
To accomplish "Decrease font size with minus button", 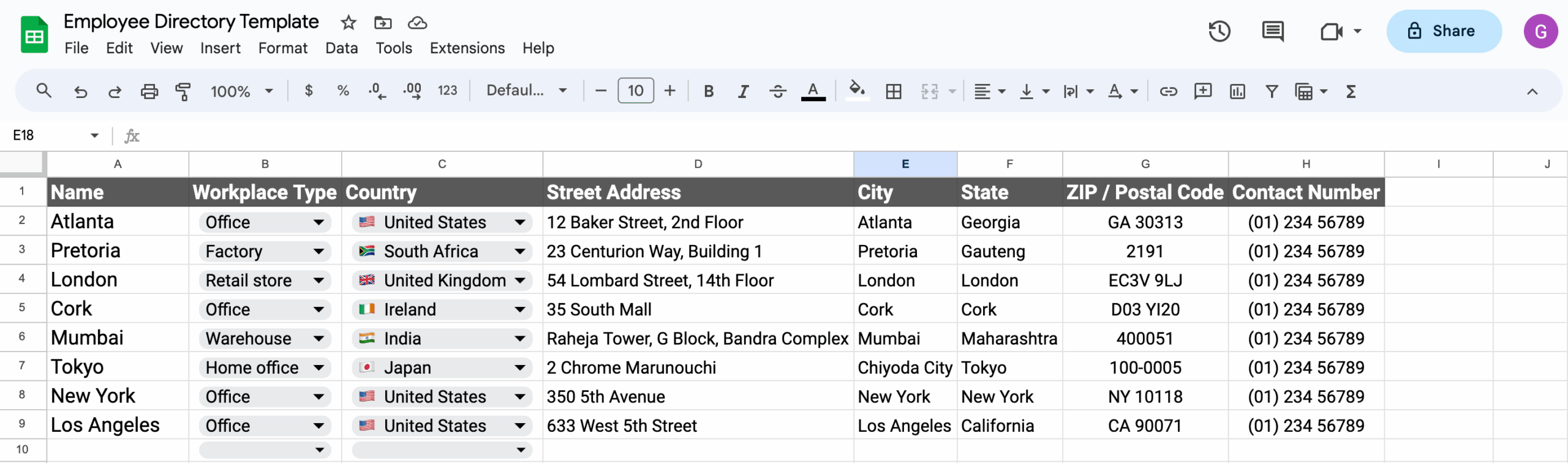I will pos(601,91).
